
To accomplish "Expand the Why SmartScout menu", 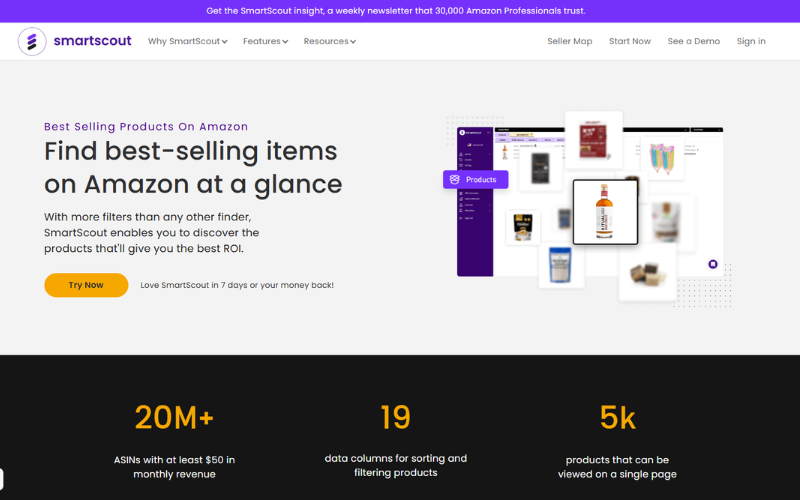I will [188, 41].
